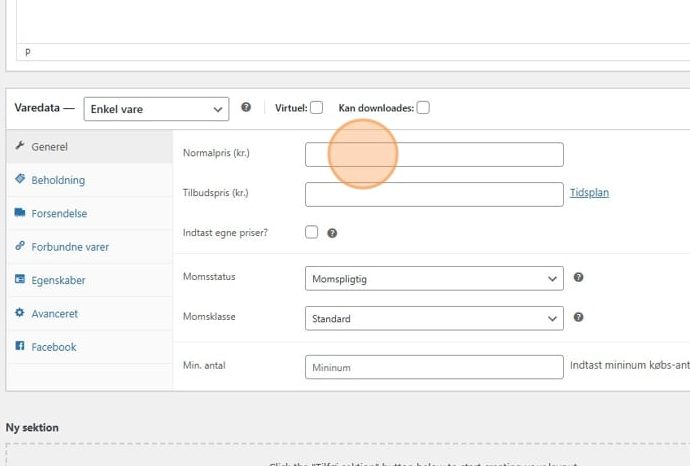Select the Generel tab
Screen dimensions: 690x466
(90, 147)
